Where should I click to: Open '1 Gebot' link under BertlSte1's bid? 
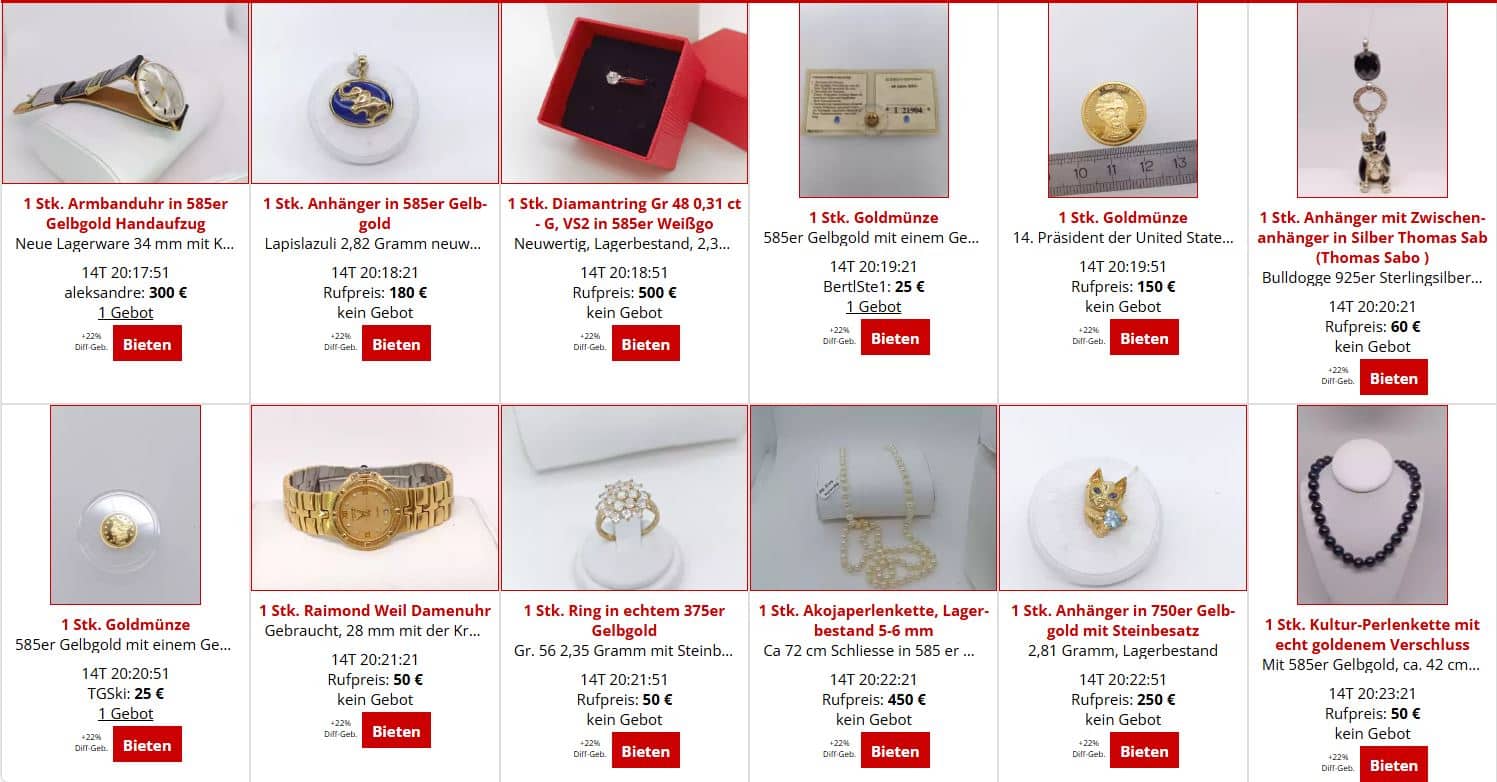click(874, 306)
